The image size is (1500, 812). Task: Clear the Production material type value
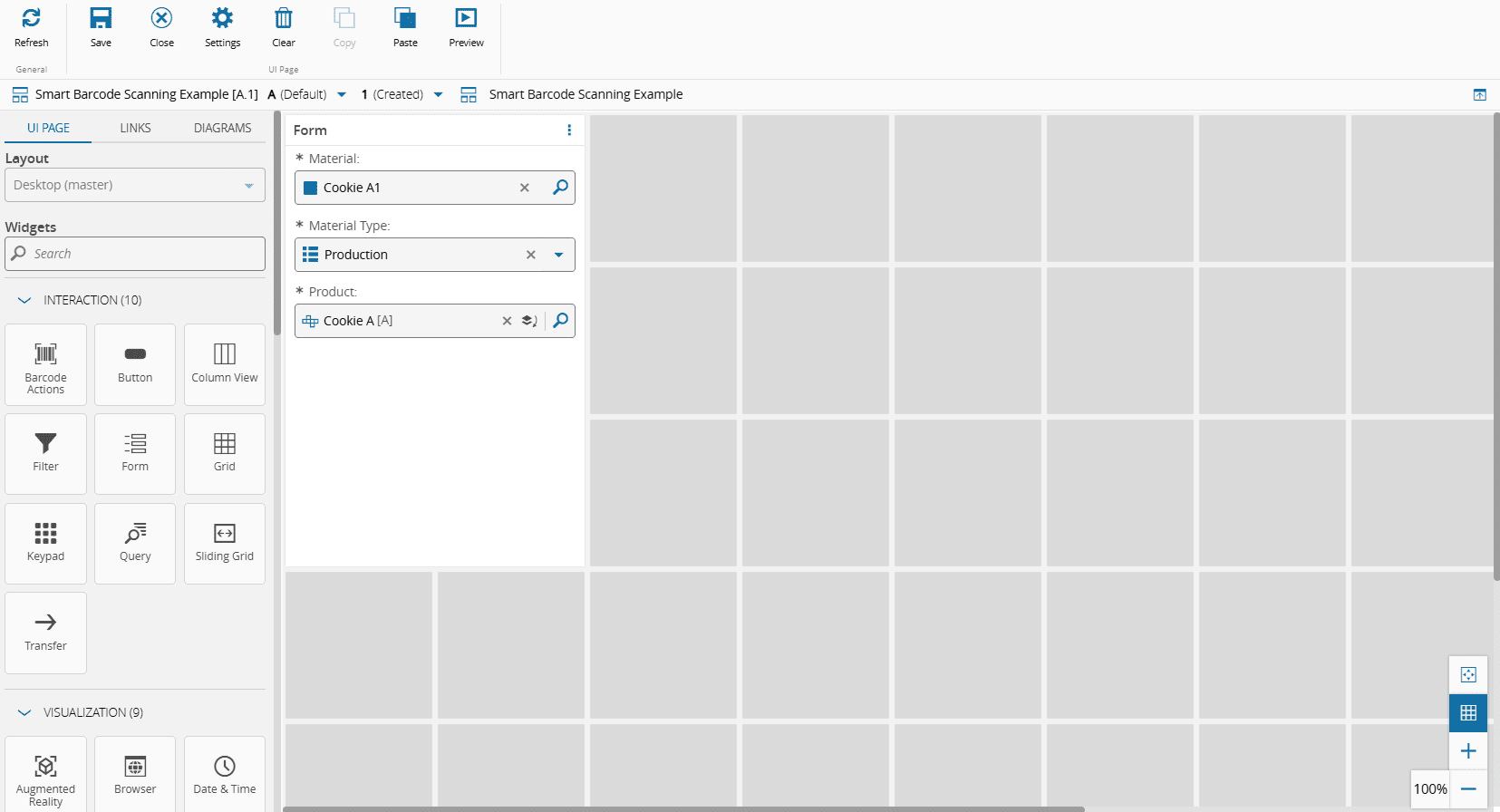[x=531, y=255]
